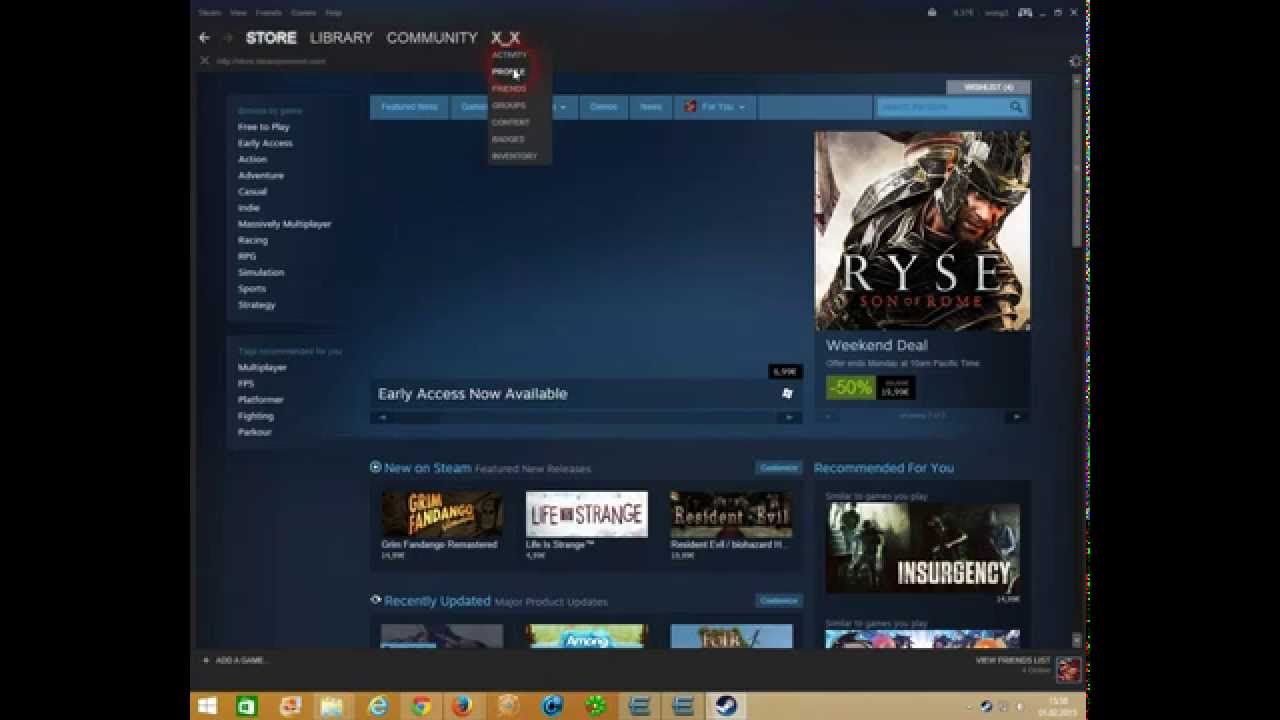
Task: Open the Games menu in menu bar
Action: (303, 13)
